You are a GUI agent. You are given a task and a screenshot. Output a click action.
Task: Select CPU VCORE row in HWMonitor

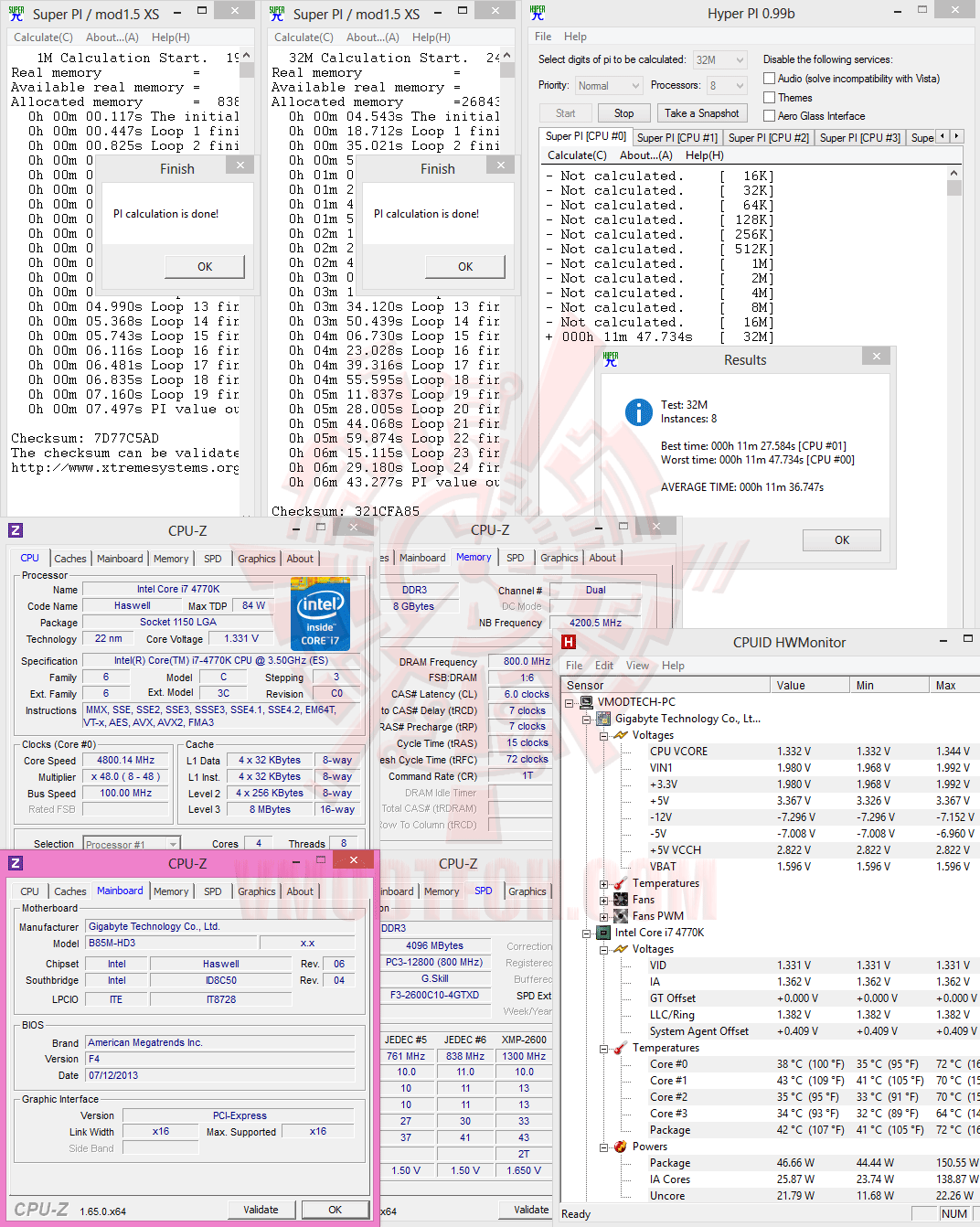click(678, 752)
